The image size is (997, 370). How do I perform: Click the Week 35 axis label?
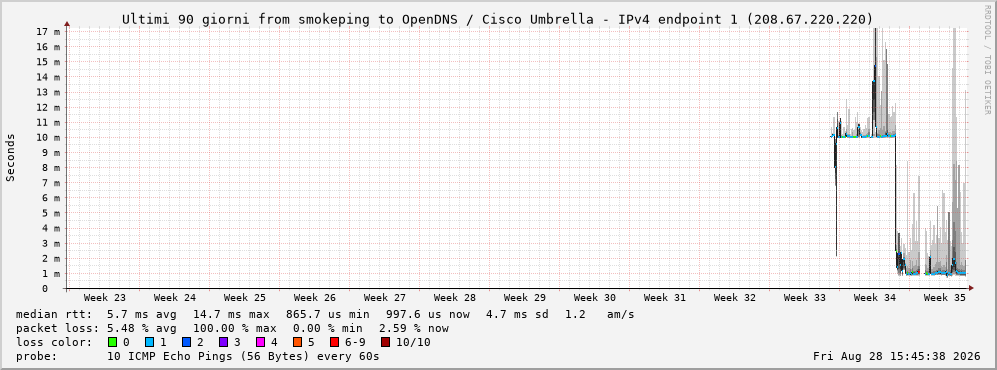(944, 298)
